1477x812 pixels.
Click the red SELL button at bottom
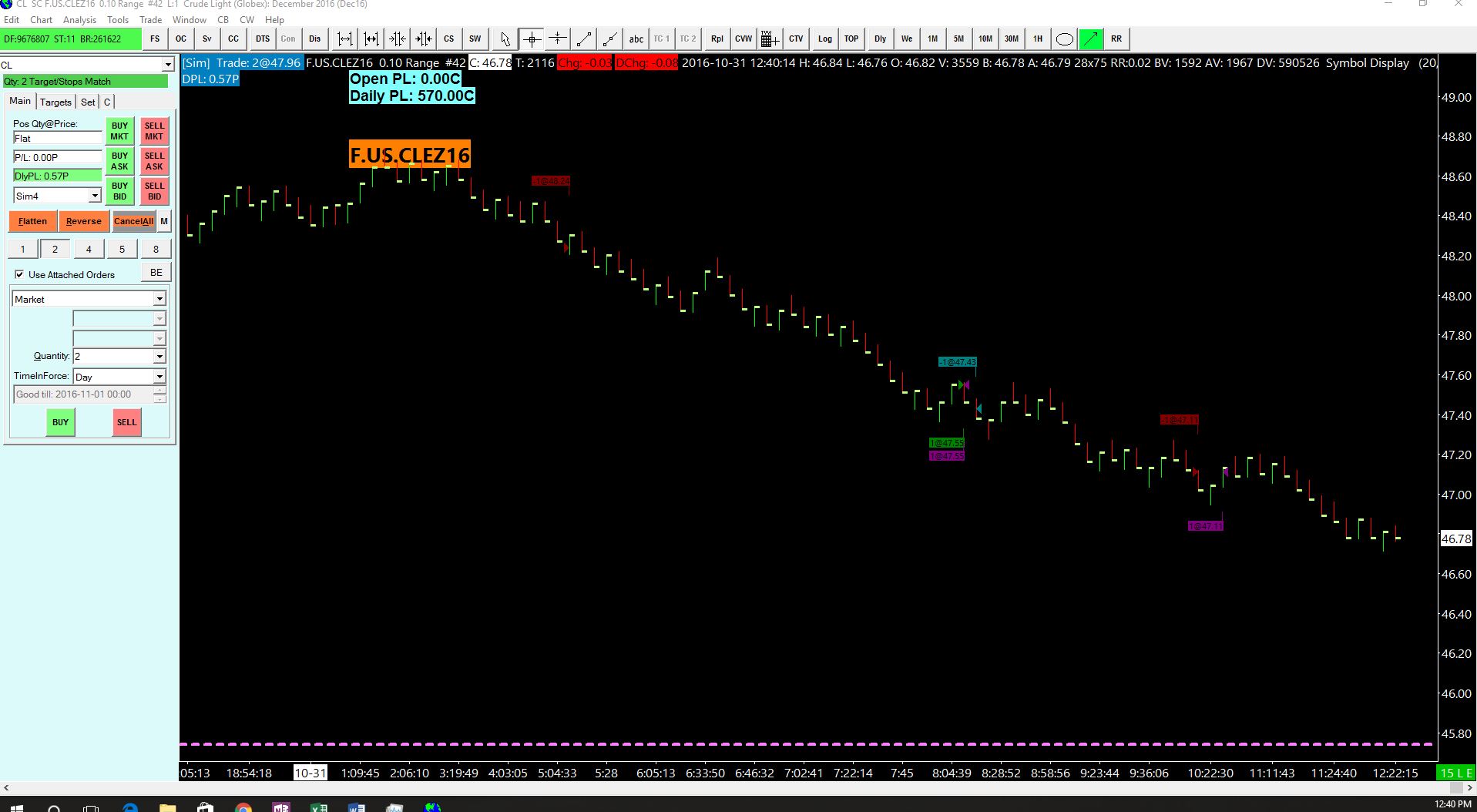(127, 422)
